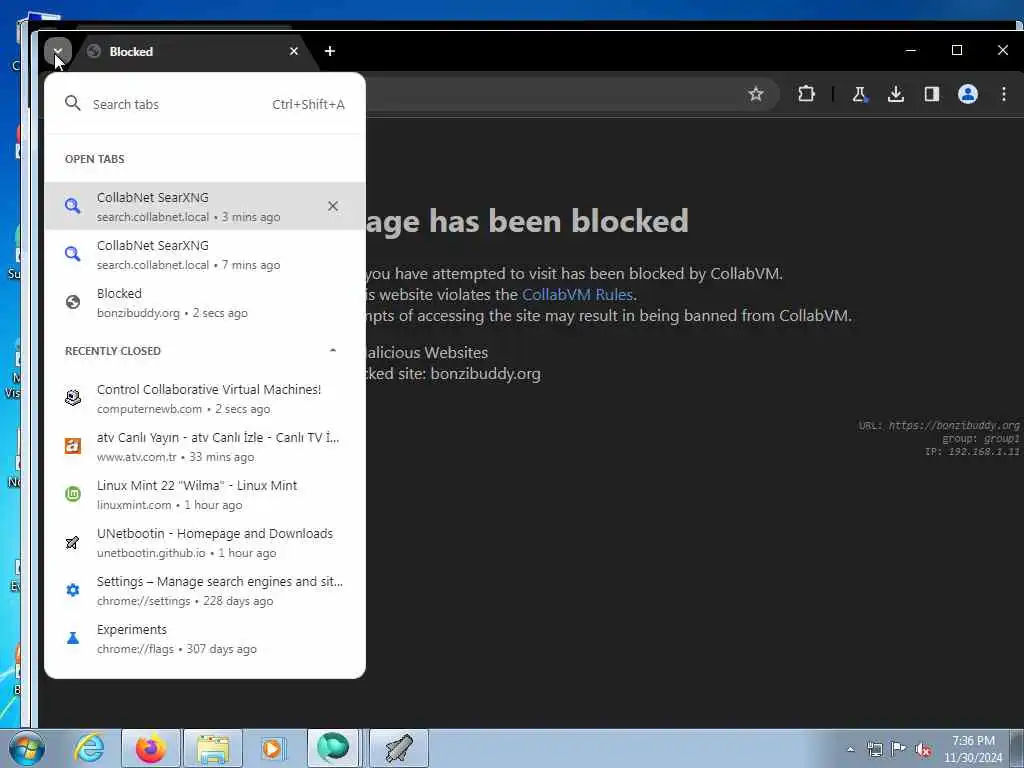Open Windows Media Player on taskbar

point(273,748)
